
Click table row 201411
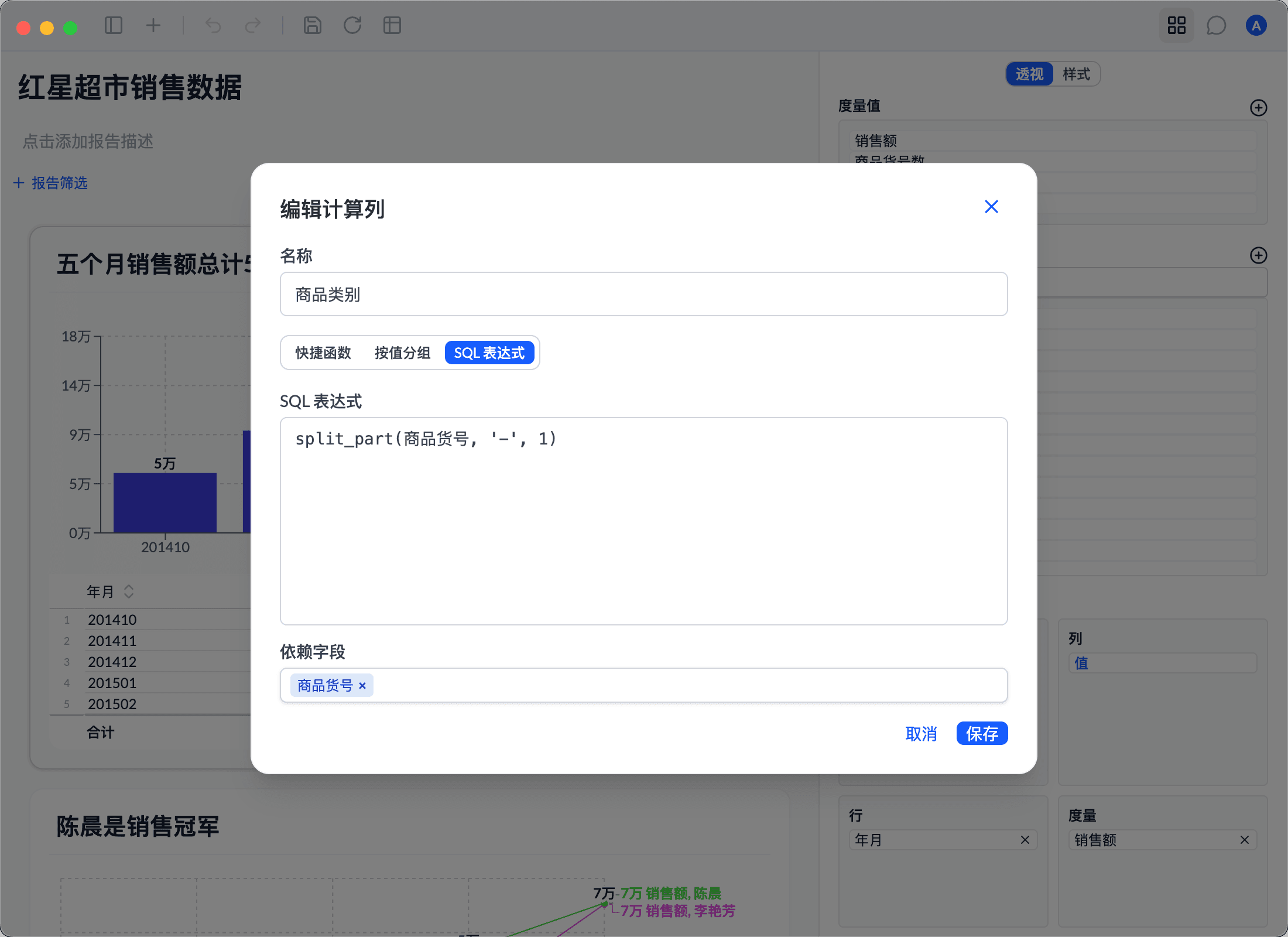(x=151, y=641)
